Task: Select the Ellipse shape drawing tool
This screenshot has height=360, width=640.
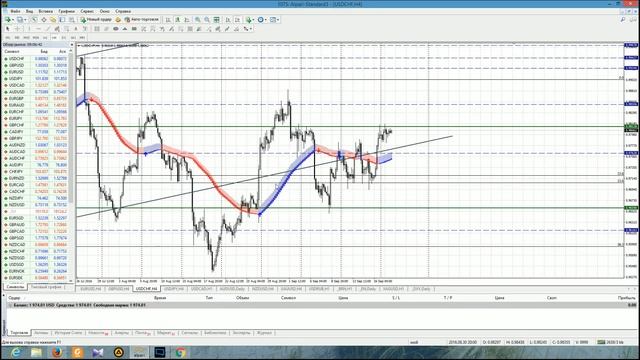Action: coord(116,29)
